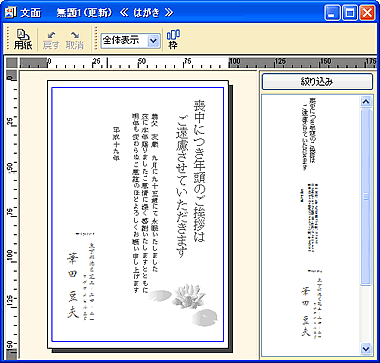The width and height of the screenshot is (380, 363).
Task: Click the sender name thumbnail in template list
Action: pos(306,313)
